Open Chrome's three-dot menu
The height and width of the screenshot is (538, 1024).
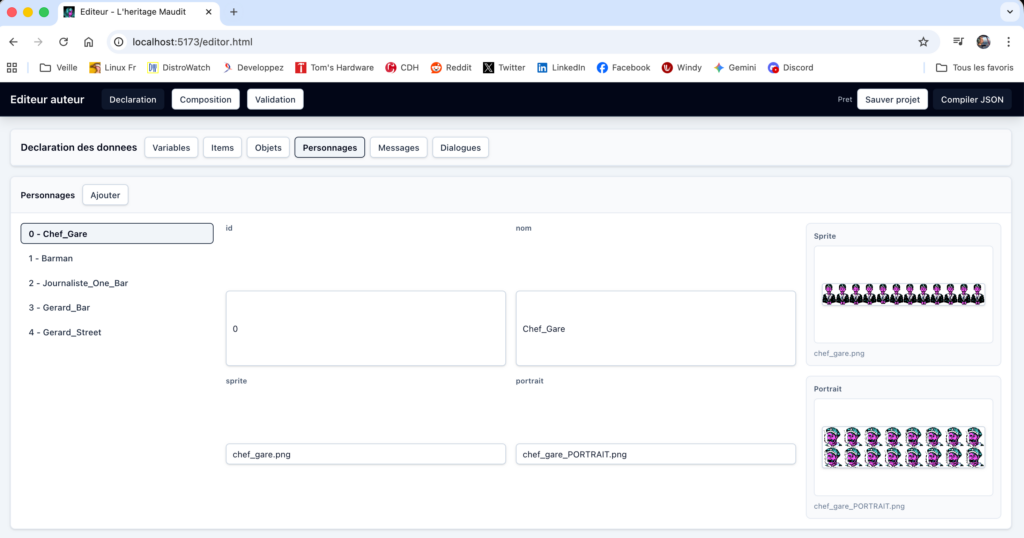[1008, 42]
